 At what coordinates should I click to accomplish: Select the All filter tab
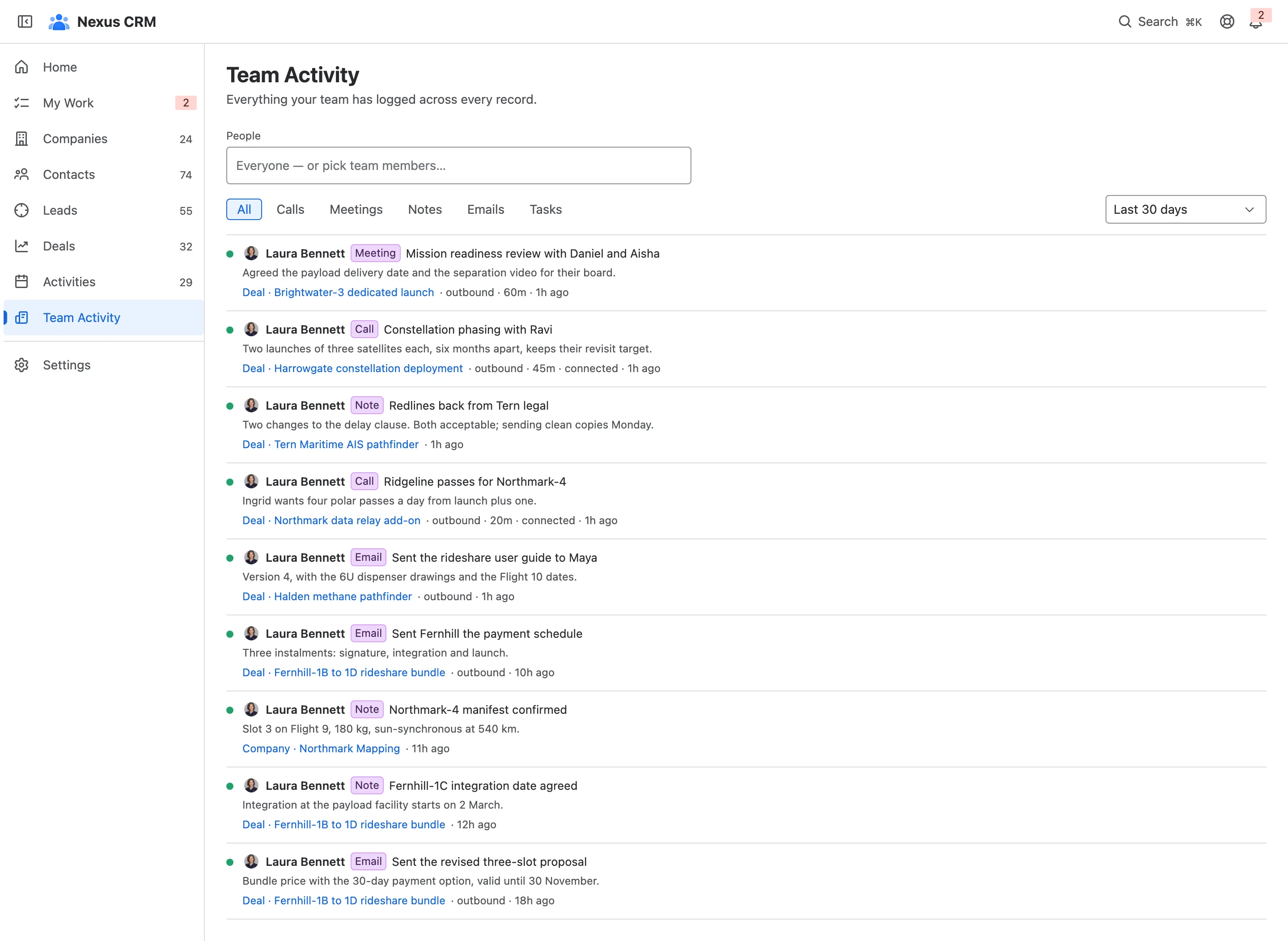pyautogui.click(x=244, y=210)
